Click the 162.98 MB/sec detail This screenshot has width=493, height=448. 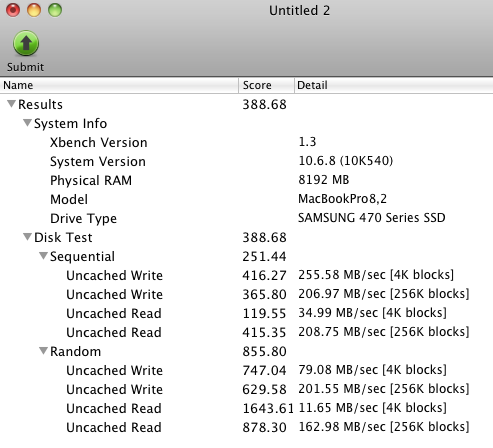(x=383, y=427)
